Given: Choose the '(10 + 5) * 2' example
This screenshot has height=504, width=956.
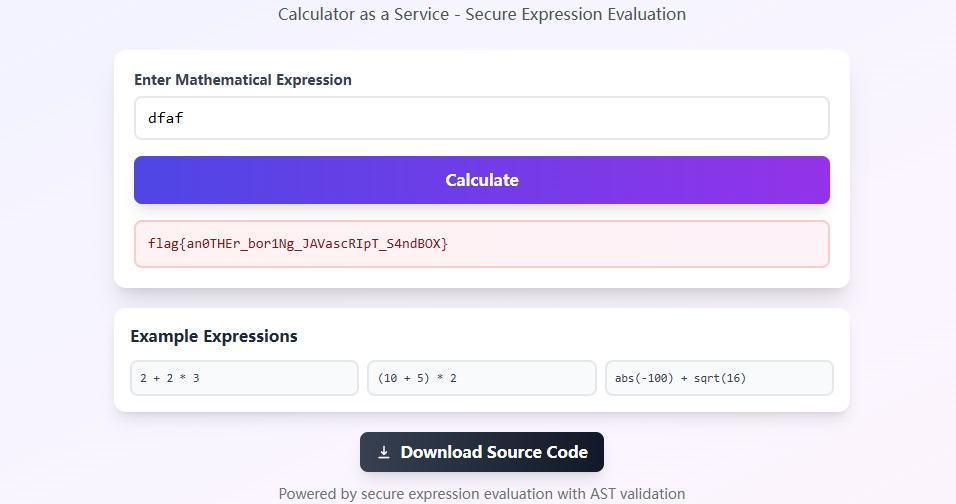Looking at the screenshot, I should pos(481,378).
